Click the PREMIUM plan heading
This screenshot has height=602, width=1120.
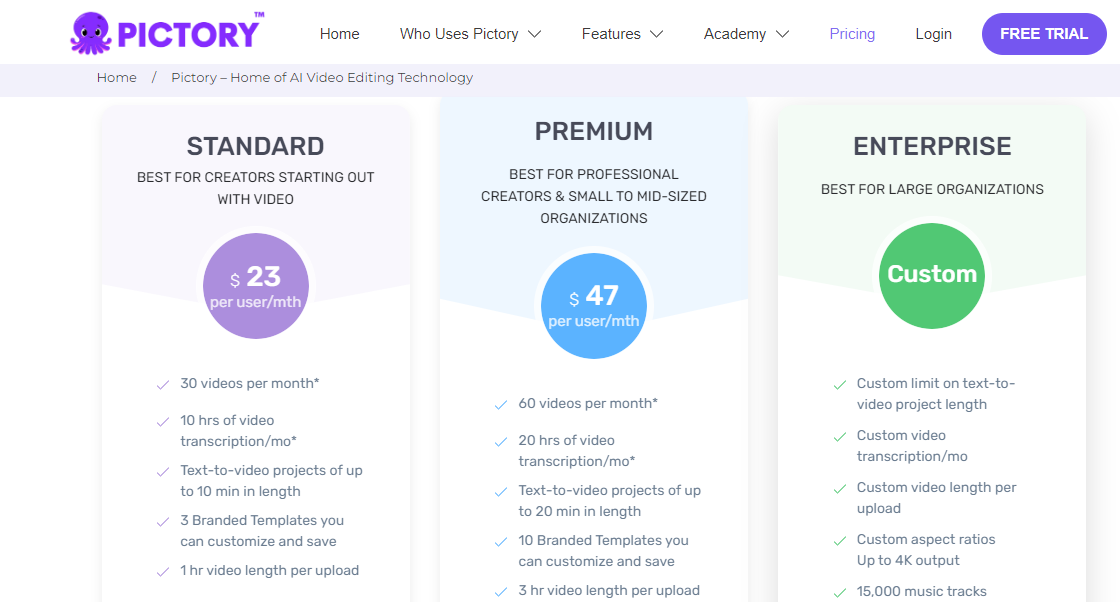(x=594, y=131)
